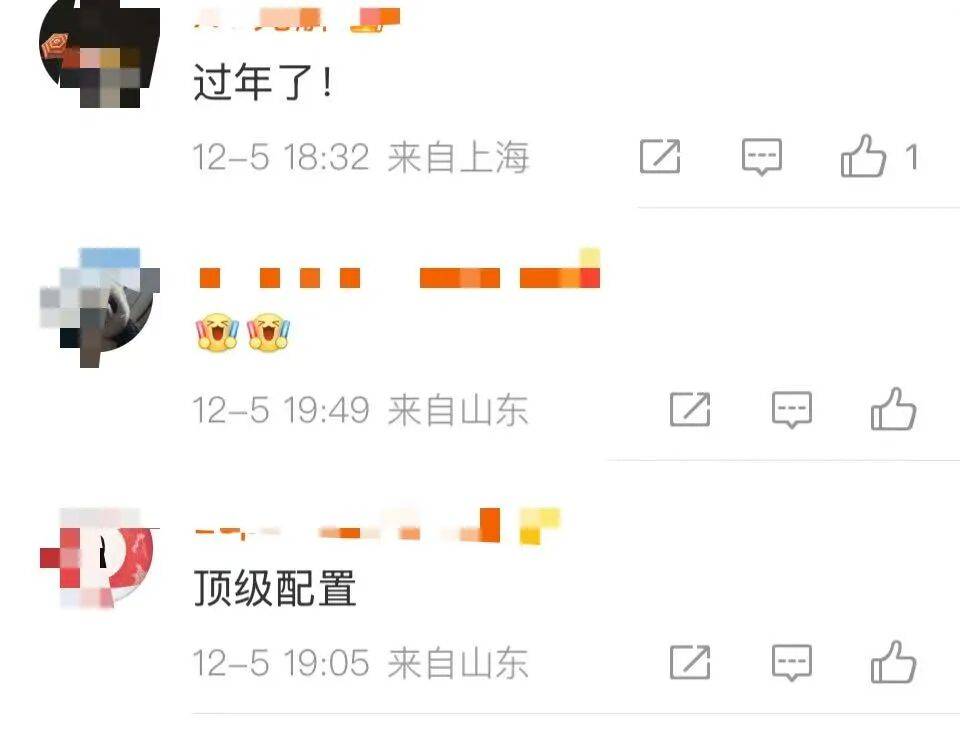Select the 顶级配置 comment text

coord(275,588)
